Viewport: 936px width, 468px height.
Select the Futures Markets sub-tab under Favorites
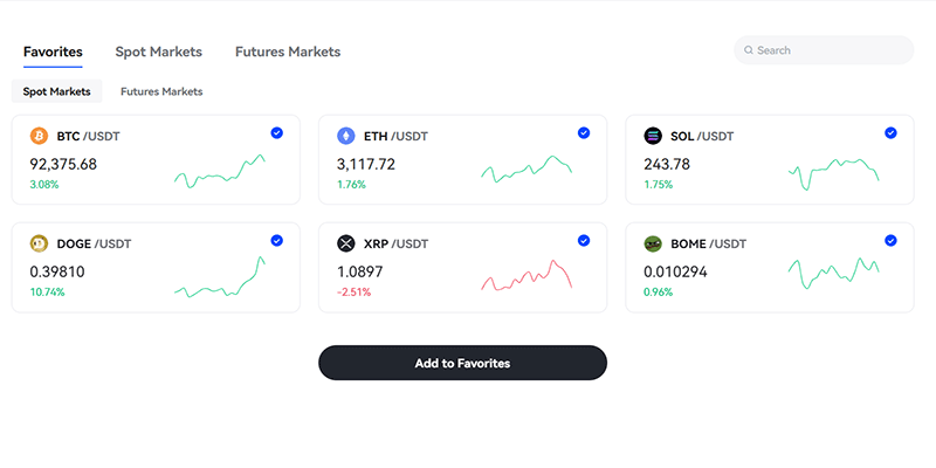coord(161,91)
